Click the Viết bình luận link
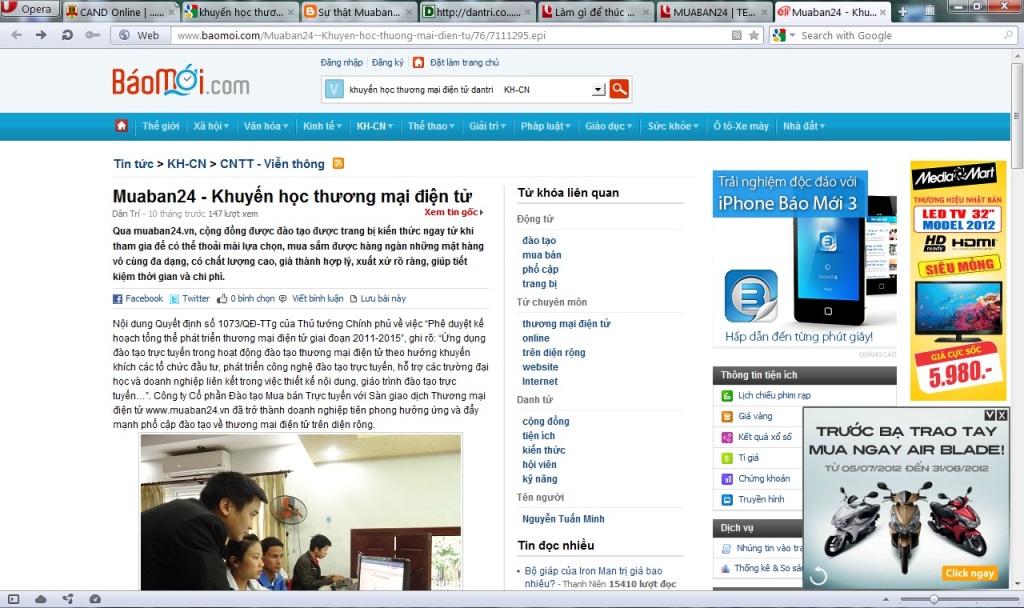Screen dimensions: 1024x608 tap(317, 298)
